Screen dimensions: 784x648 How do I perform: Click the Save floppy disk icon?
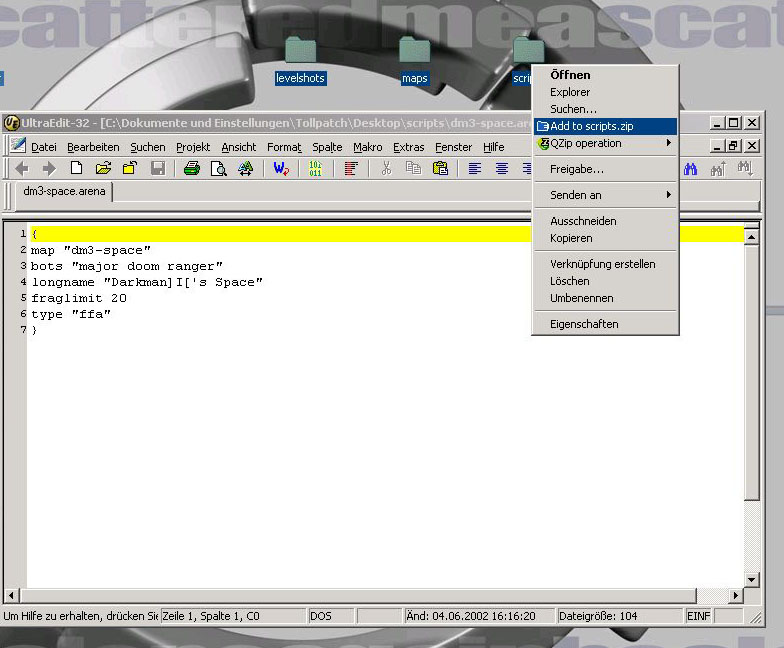158,168
